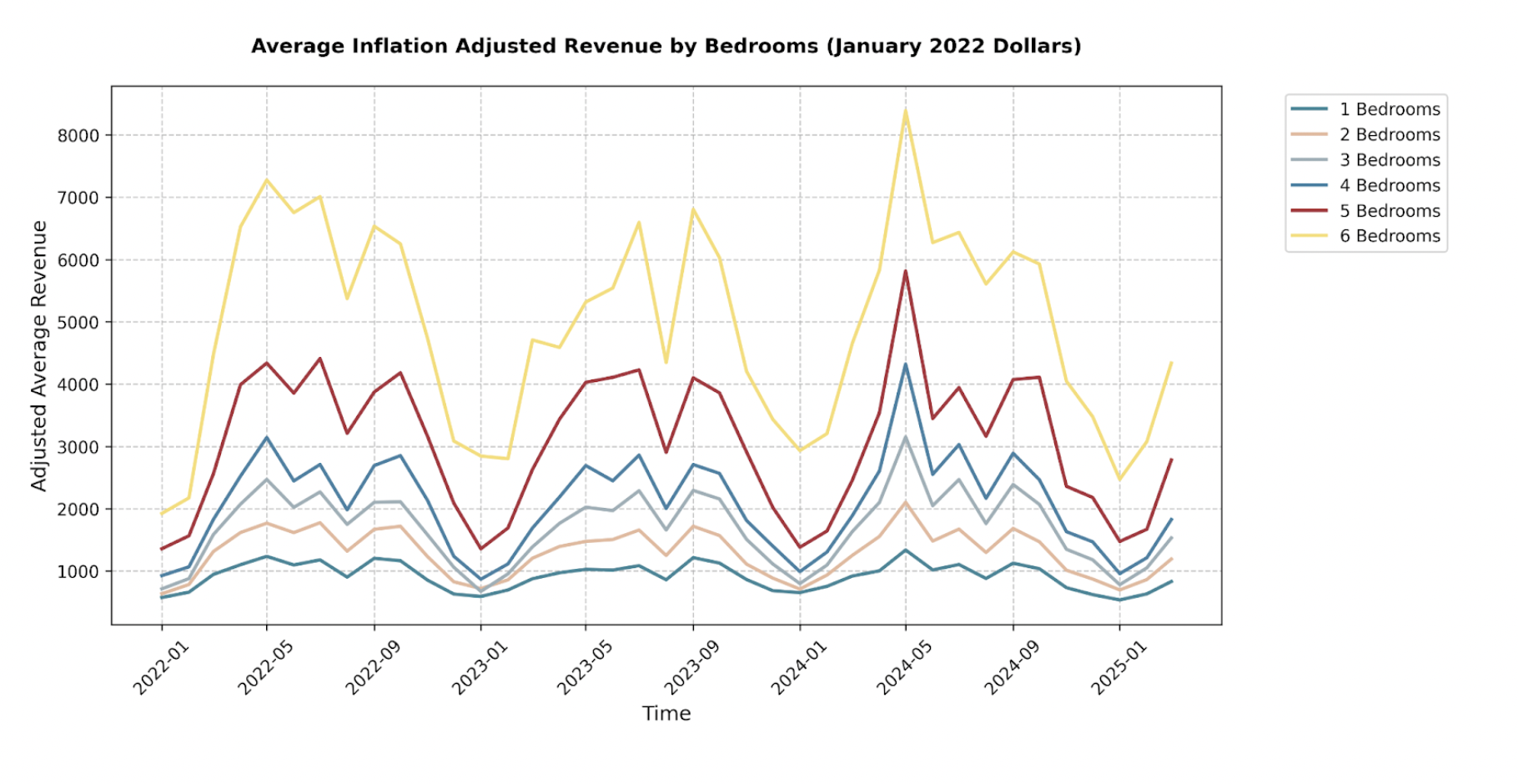Click the 5 Bedrooms legend label
This screenshot has width=1518, height=784.
(1390, 211)
